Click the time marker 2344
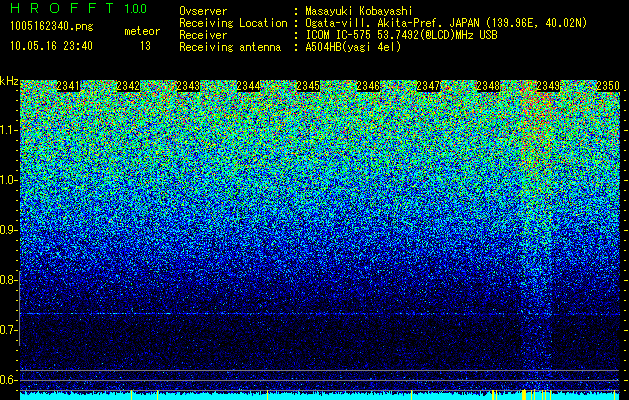The height and width of the screenshot is (400, 629). (x=248, y=86)
